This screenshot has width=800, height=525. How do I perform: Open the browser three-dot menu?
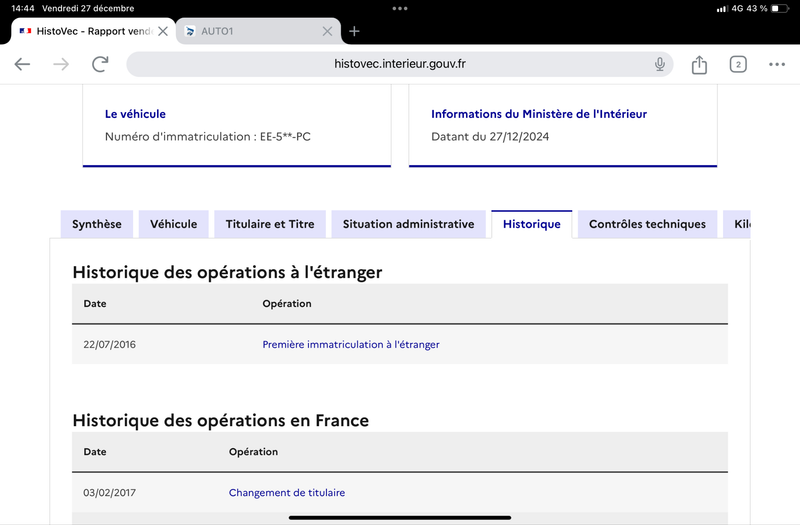777,64
